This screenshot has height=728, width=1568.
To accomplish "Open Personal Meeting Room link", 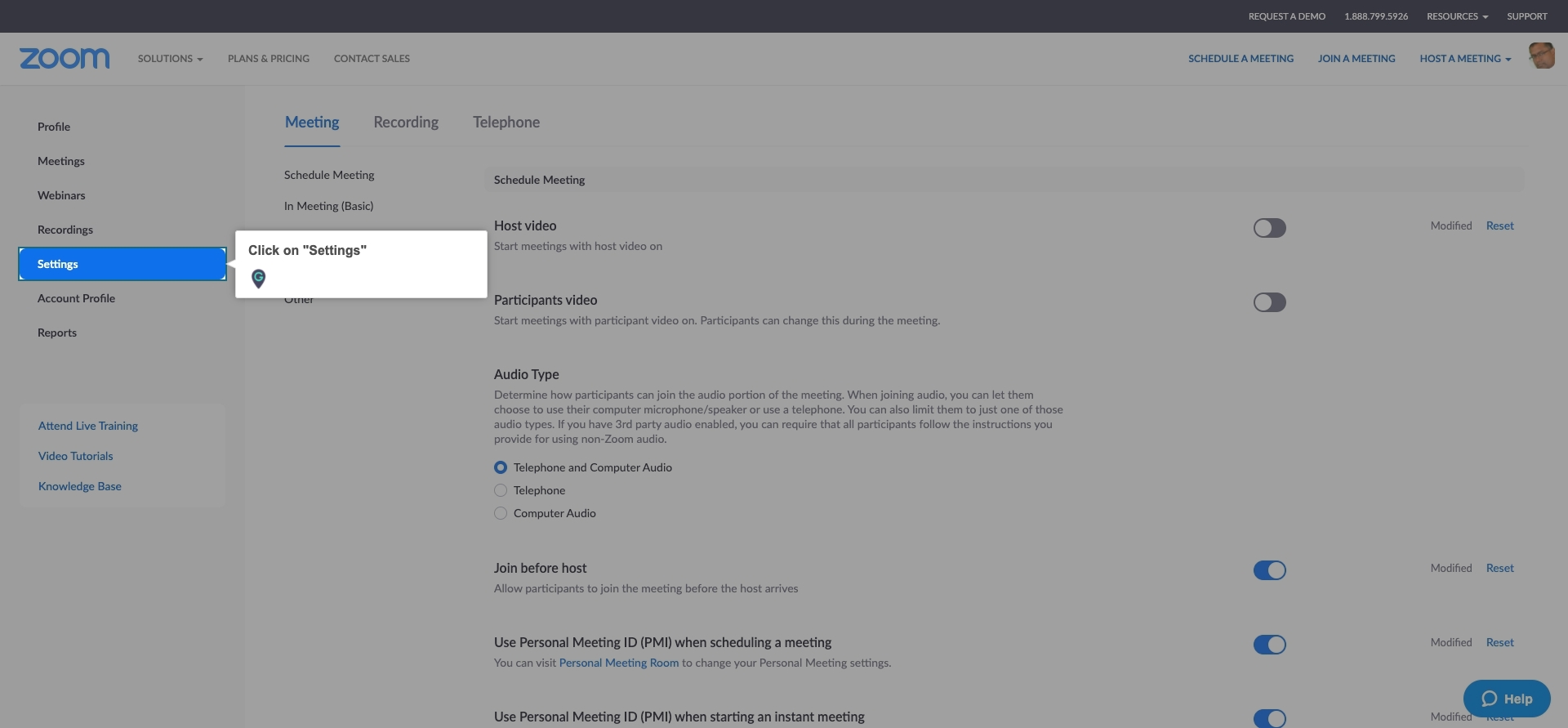I will [x=619, y=663].
